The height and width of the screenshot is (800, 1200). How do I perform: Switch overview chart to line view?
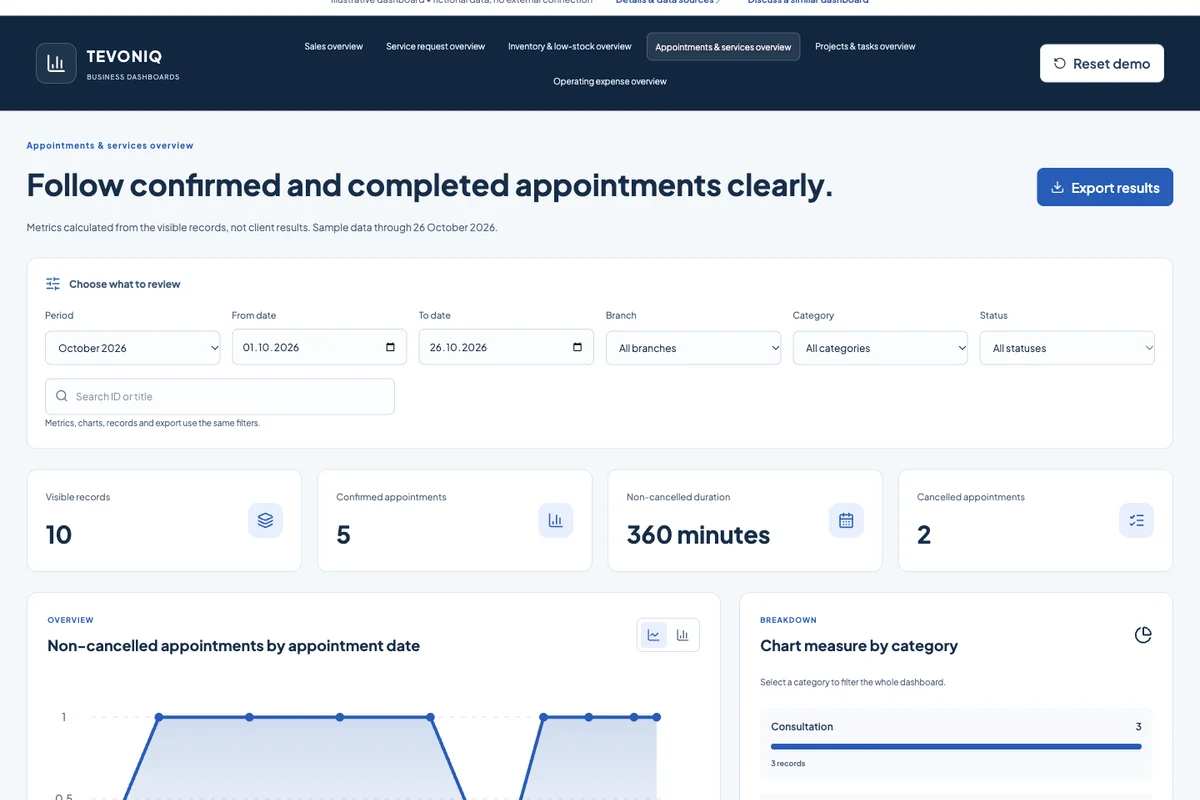pos(654,635)
